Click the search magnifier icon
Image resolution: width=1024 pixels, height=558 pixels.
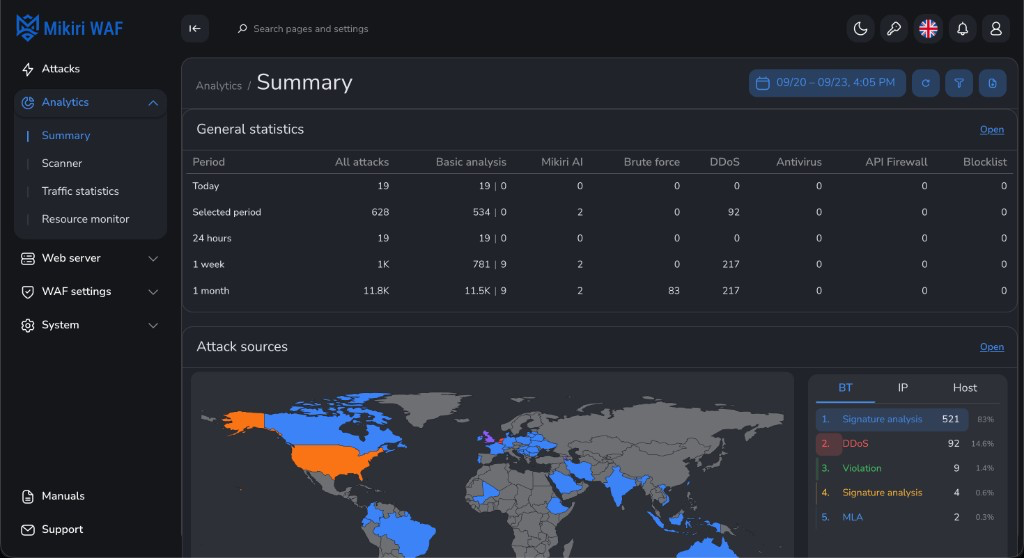(242, 29)
